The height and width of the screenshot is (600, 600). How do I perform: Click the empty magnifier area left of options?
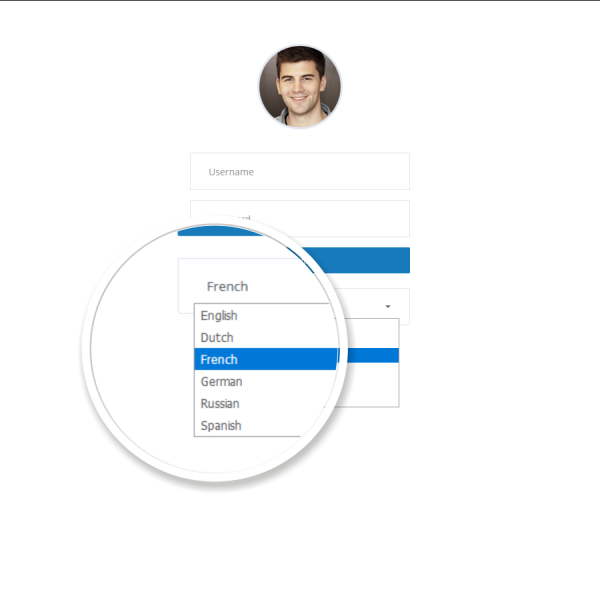[x=143, y=348]
